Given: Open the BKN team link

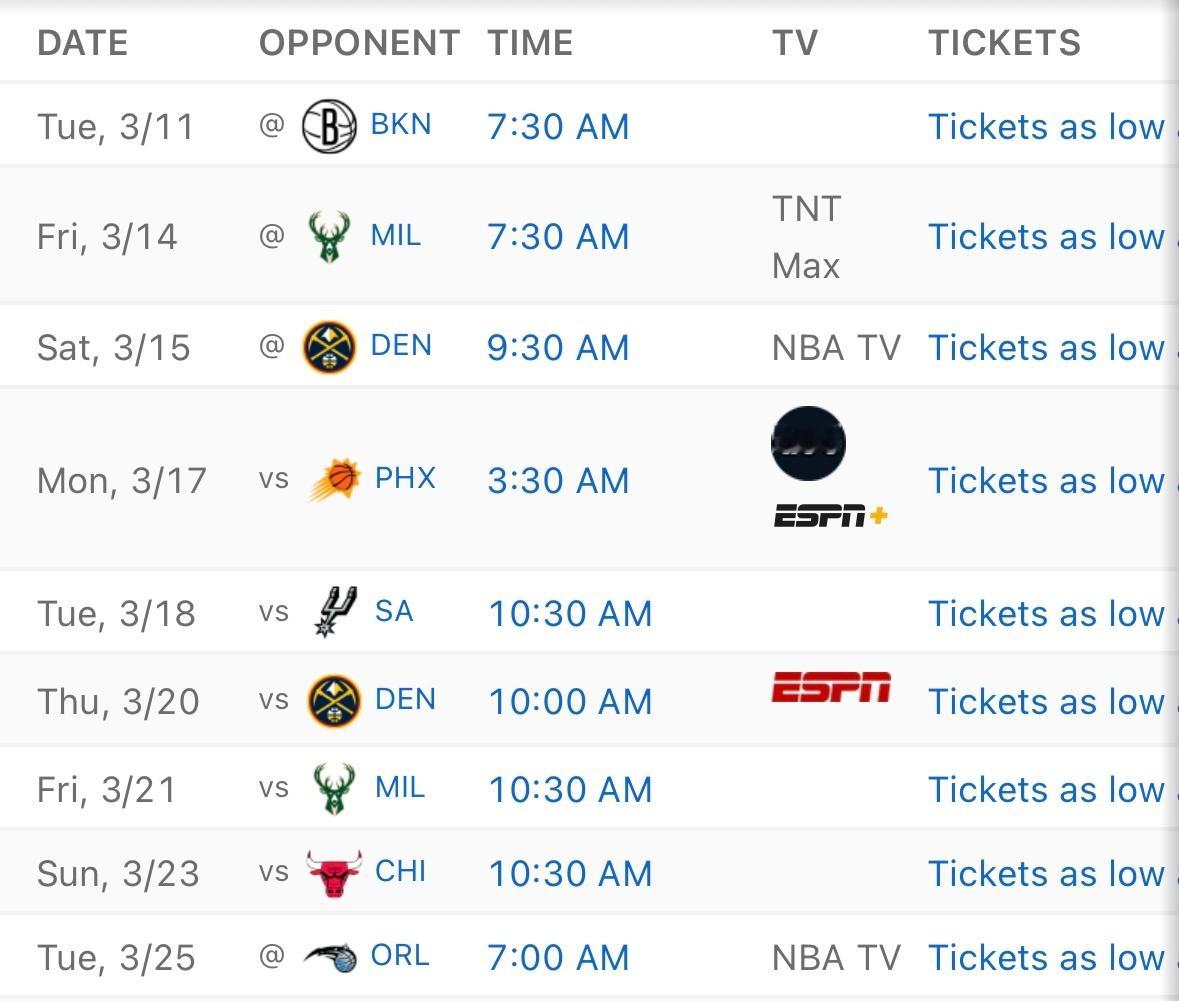Looking at the screenshot, I should [x=401, y=125].
